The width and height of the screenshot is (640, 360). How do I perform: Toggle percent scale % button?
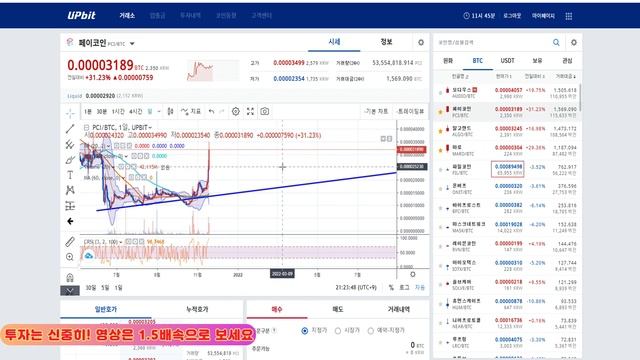391,288
